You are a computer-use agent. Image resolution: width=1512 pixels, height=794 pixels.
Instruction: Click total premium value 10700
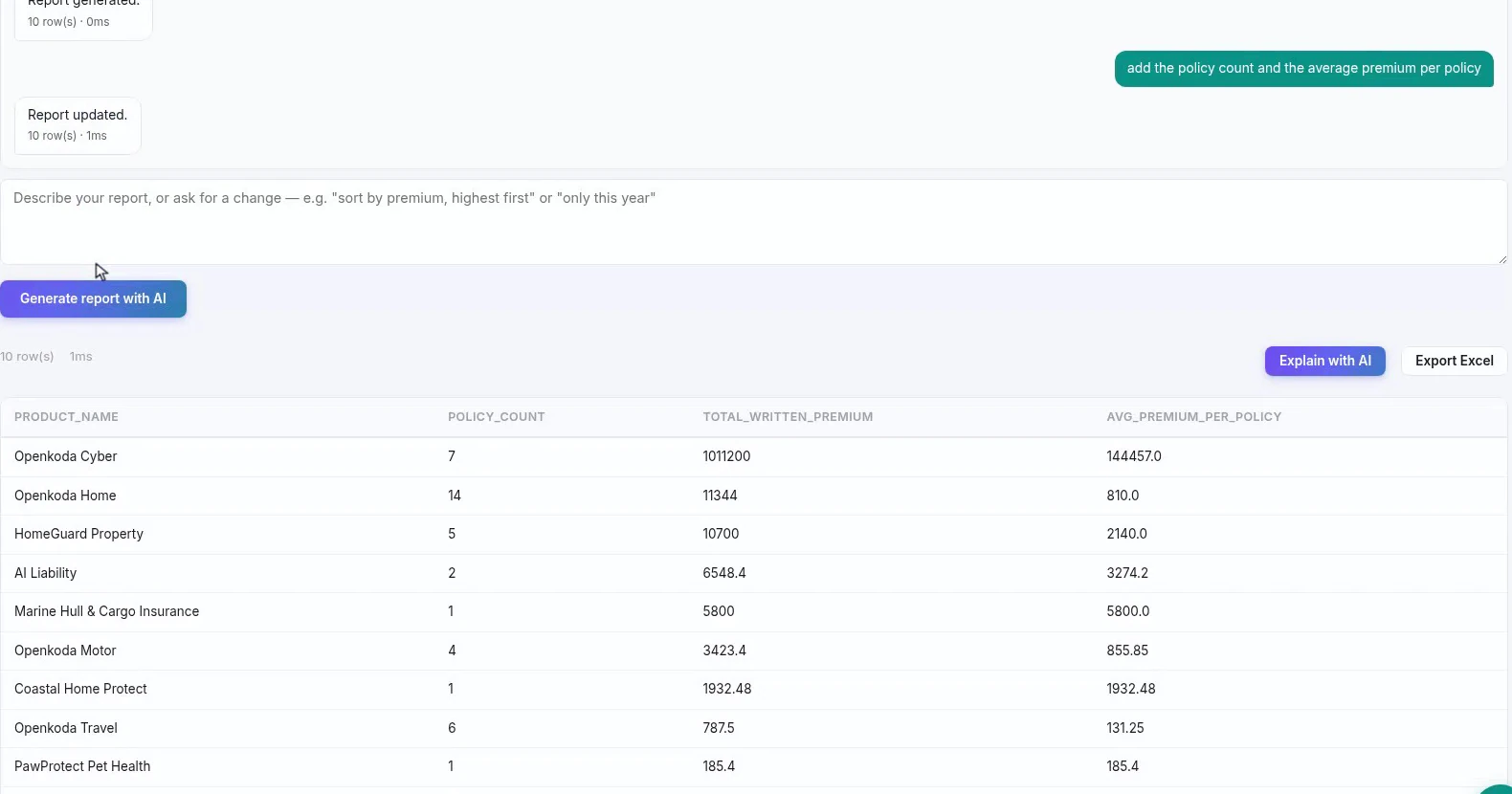click(721, 534)
